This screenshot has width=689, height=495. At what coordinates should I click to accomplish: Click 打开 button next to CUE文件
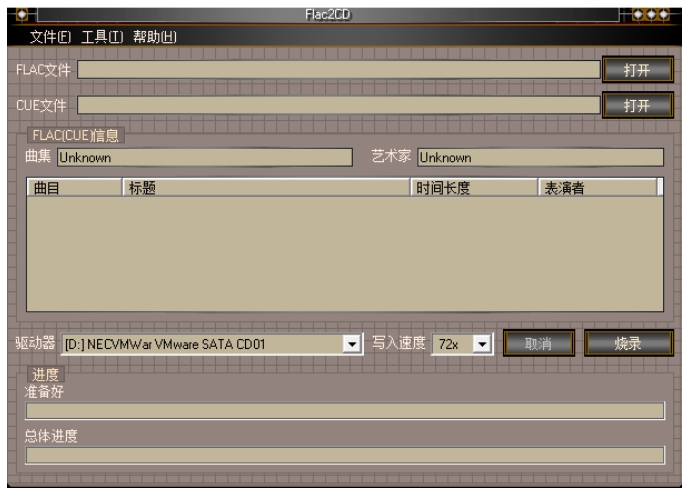tap(637, 105)
